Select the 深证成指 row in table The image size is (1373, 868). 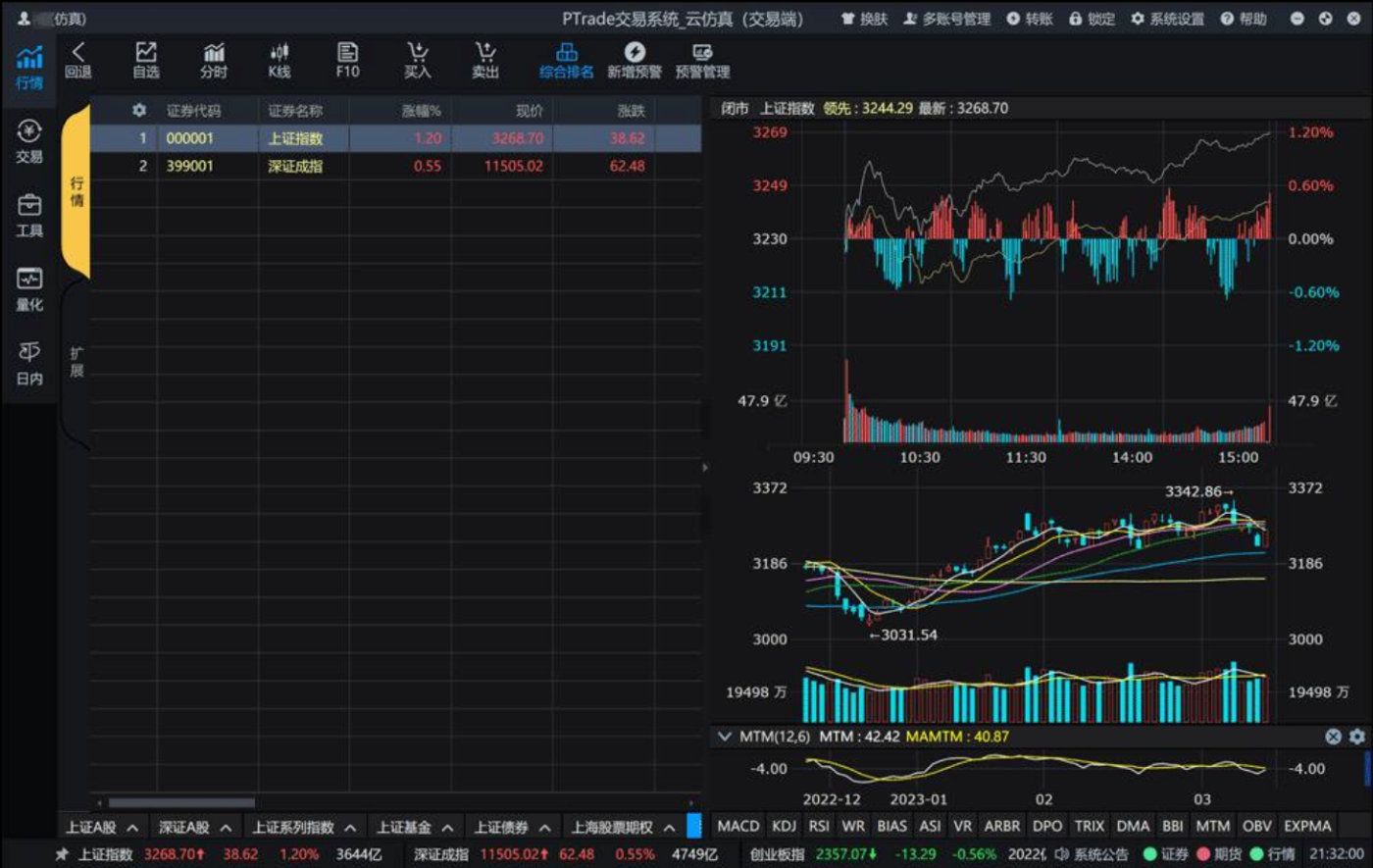coord(395,166)
